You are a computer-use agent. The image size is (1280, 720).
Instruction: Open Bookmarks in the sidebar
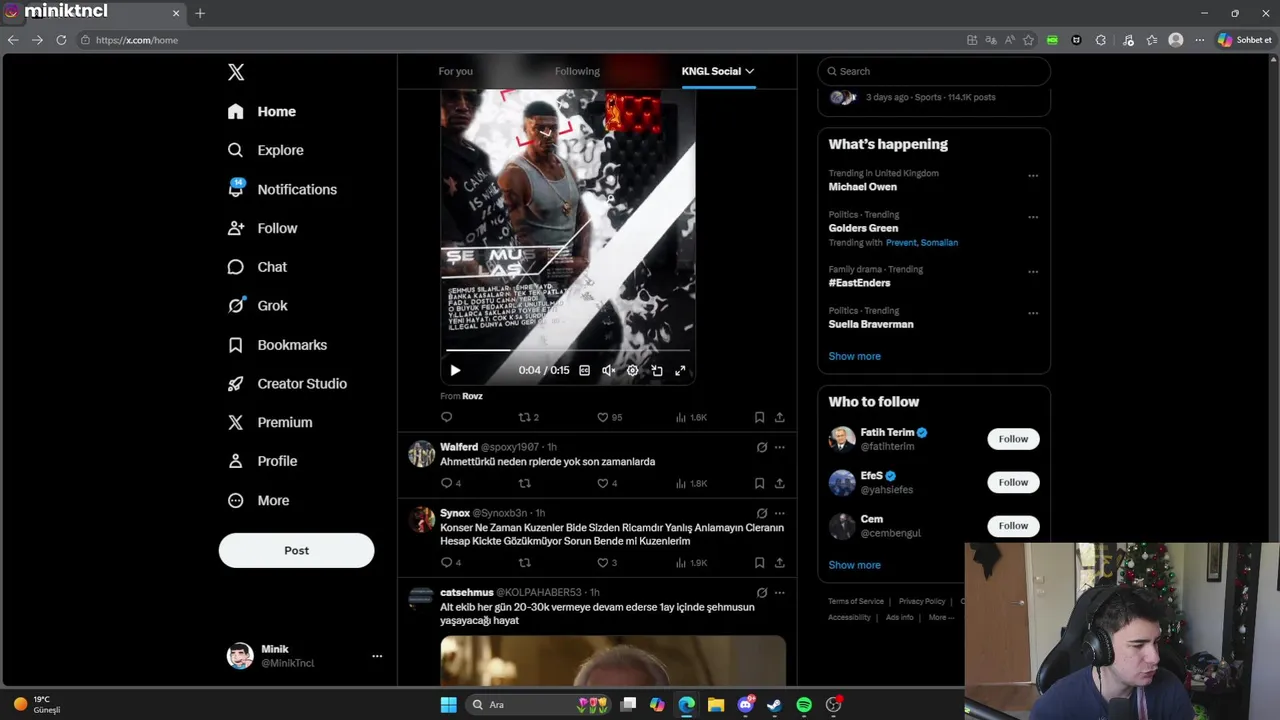278,345
